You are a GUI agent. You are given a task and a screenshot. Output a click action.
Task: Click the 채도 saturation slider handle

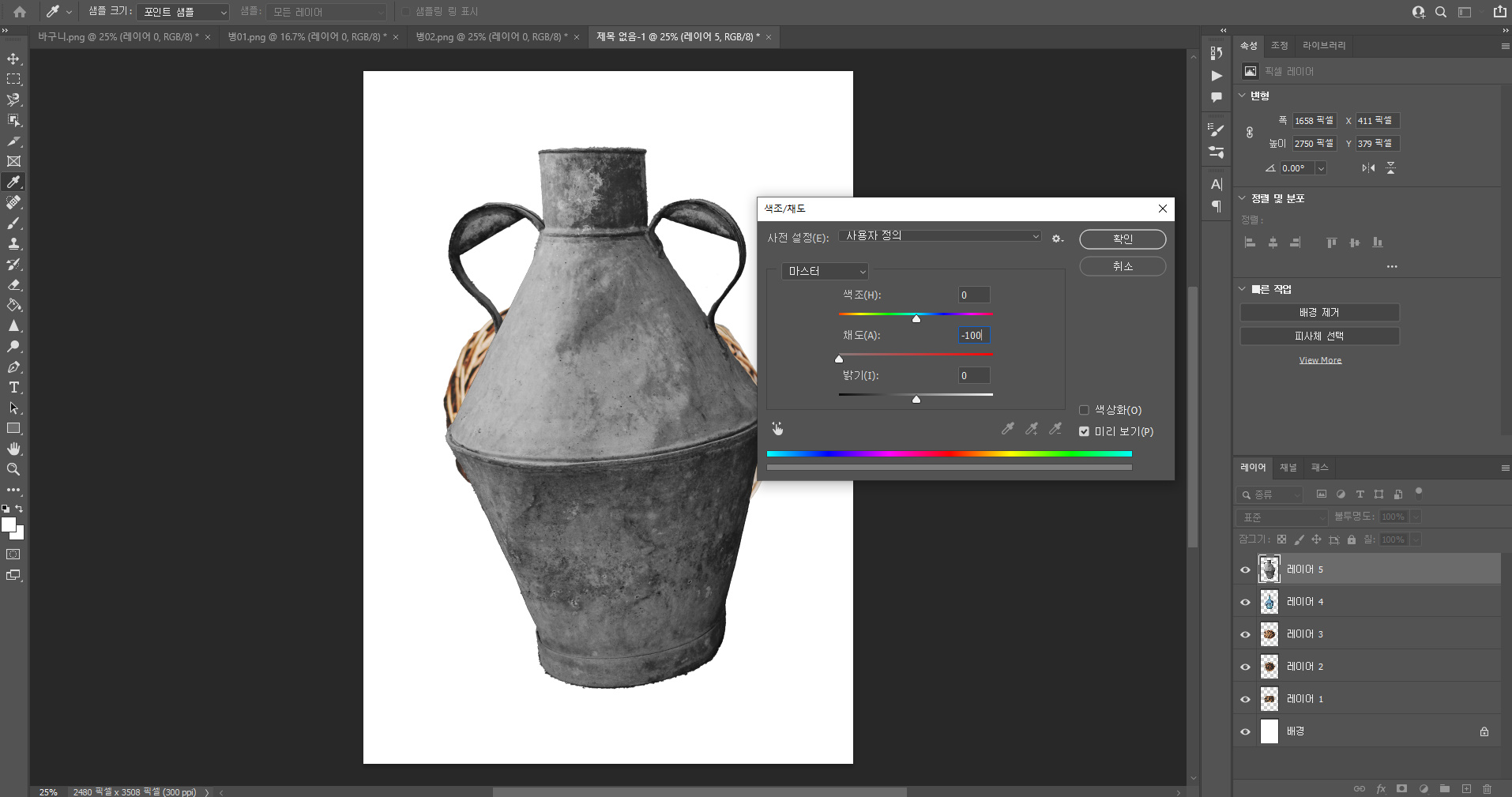click(839, 359)
